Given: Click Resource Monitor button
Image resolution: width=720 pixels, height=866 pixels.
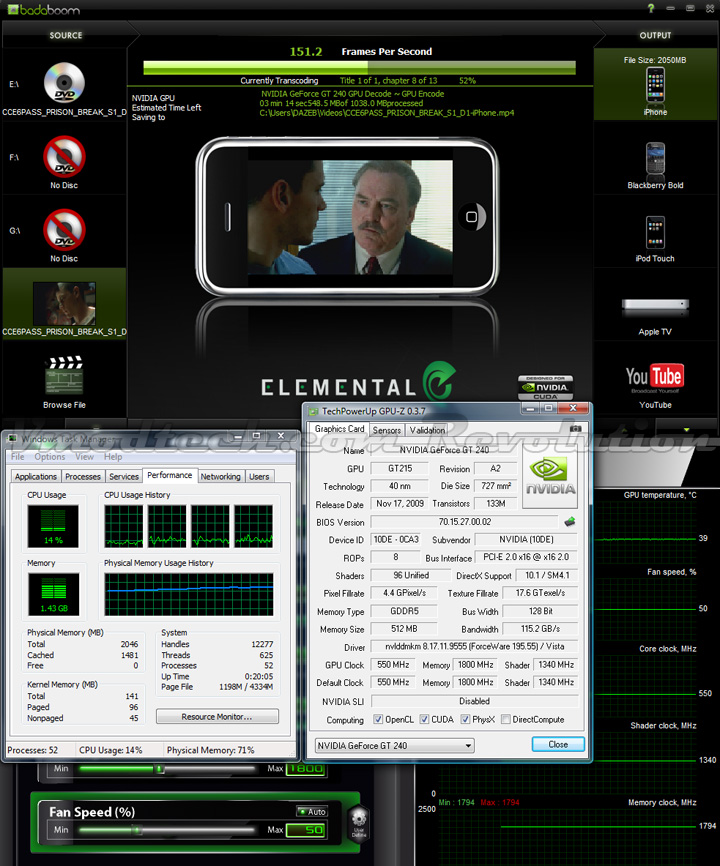Looking at the screenshot, I should point(217,716).
